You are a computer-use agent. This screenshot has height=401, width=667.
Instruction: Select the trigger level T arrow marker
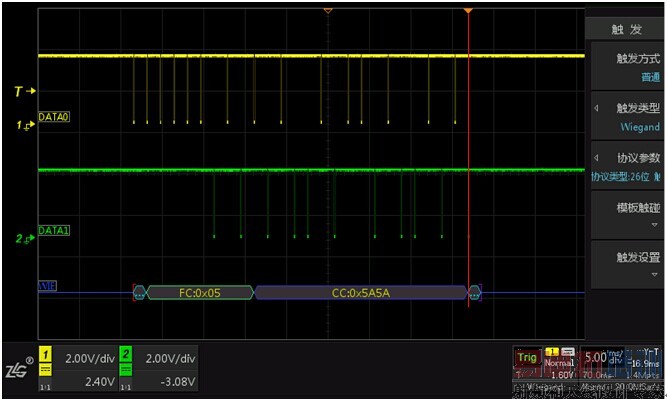(25, 91)
